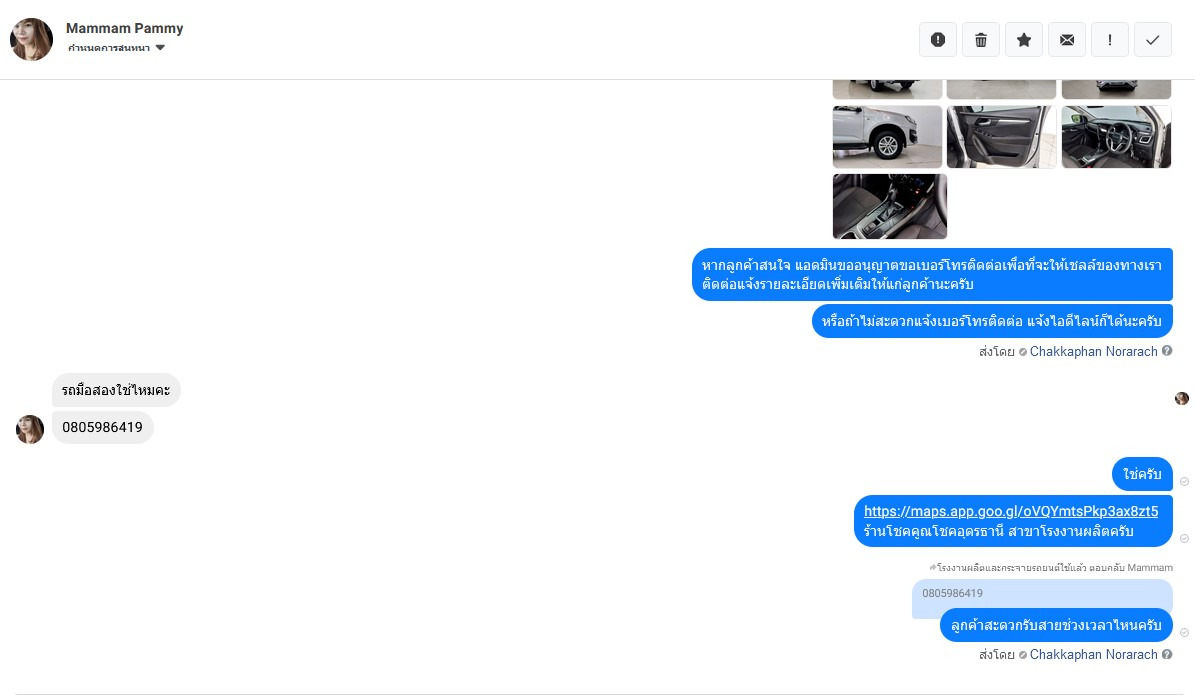Open the gear shift console photo
Viewport: 1195px width, 695px height.
point(889,207)
